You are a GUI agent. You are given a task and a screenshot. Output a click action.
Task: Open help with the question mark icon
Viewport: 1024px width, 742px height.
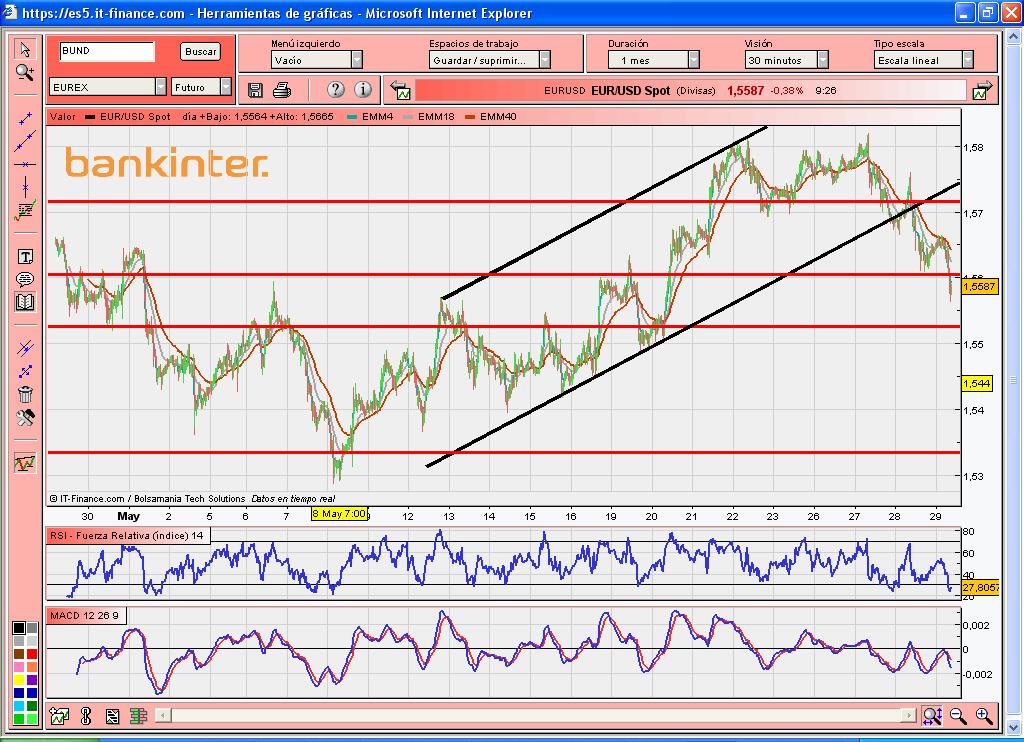(335, 90)
